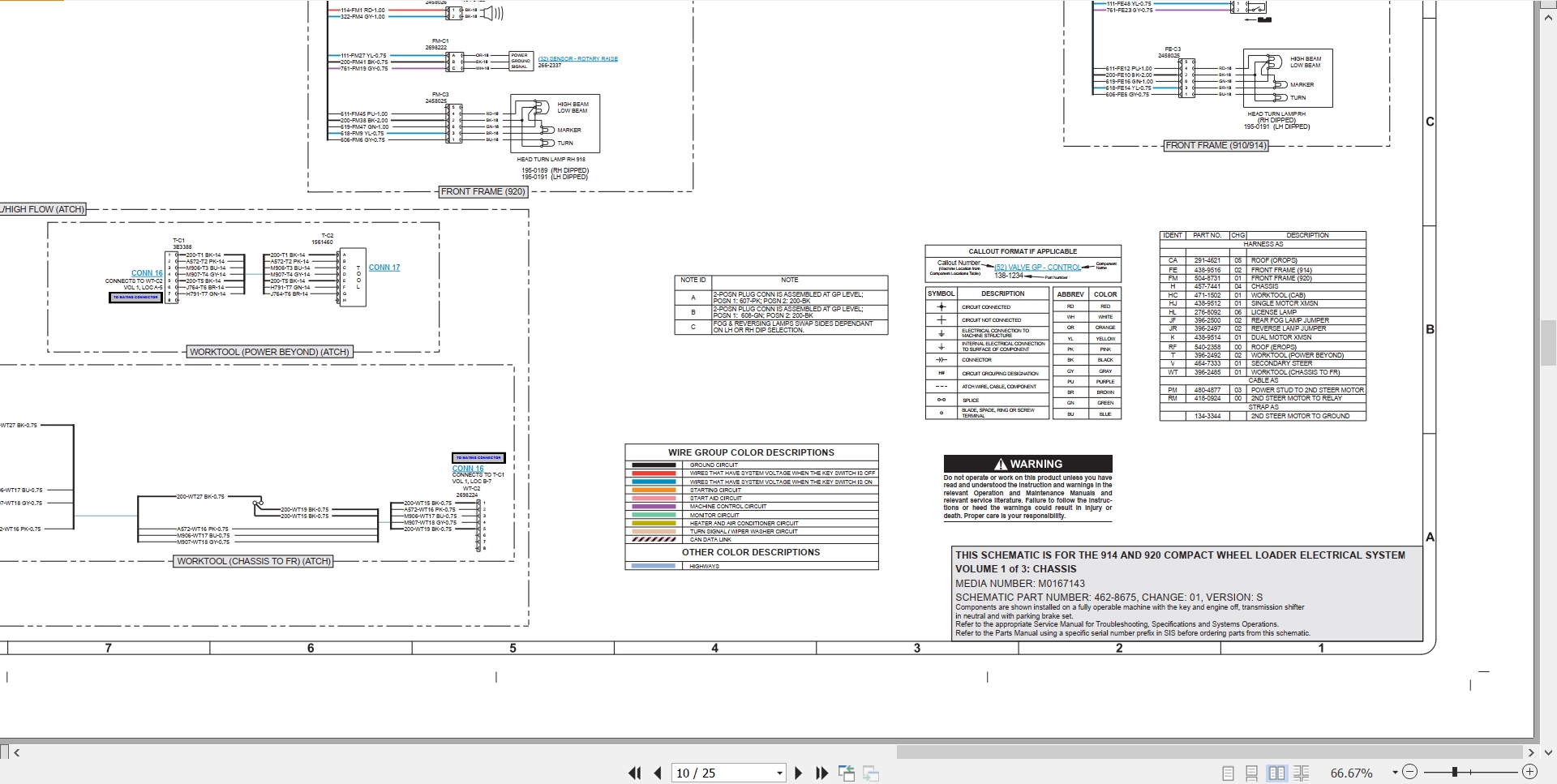Screen dimensions: 1557x784
Task: Click the HEAD TURN LAMP RH 918 label
Action: pos(551,160)
